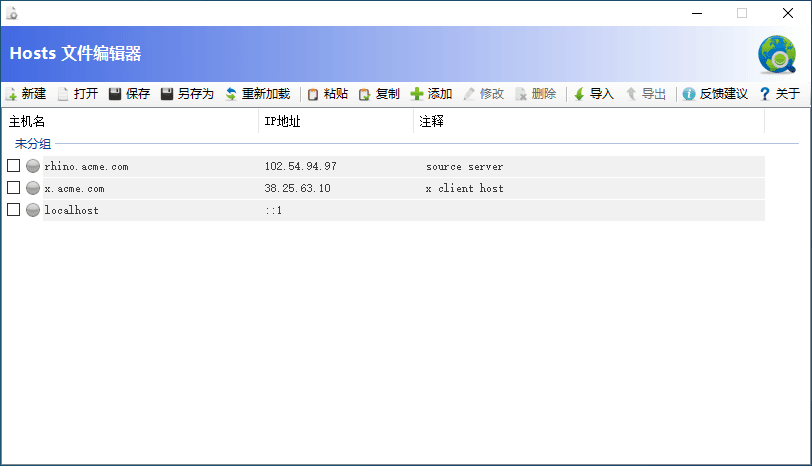Check the rhino.acme.com checkbox
Image resolution: width=812 pixels, height=466 pixels.
click(x=13, y=166)
